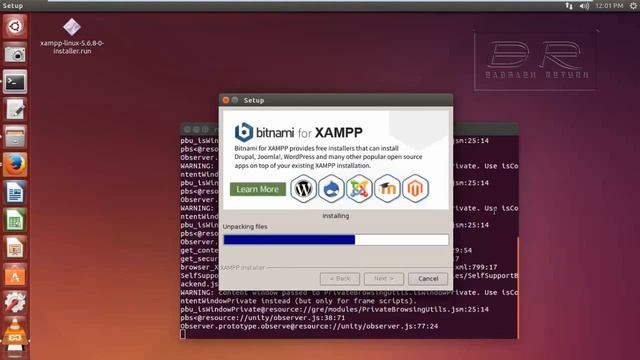
Task: Select the xampp-linux-5.6.8-0-installer.run desktop file
Action: 72,37
